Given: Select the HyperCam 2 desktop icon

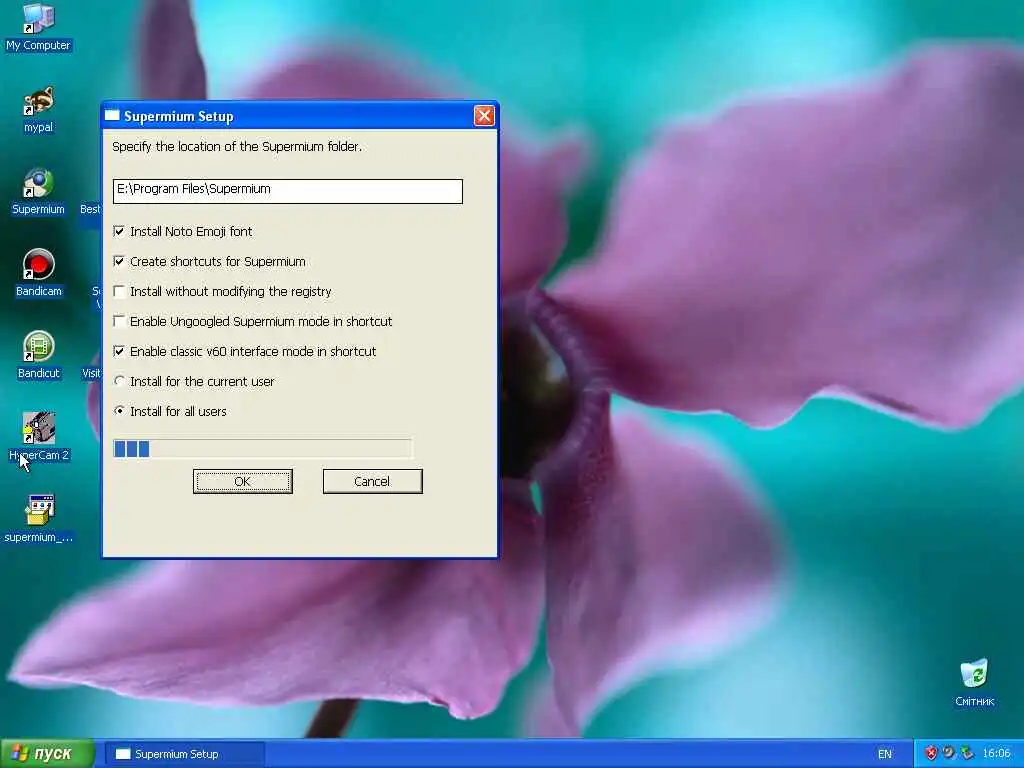Looking at the screenshot, I should click(39, 436).
